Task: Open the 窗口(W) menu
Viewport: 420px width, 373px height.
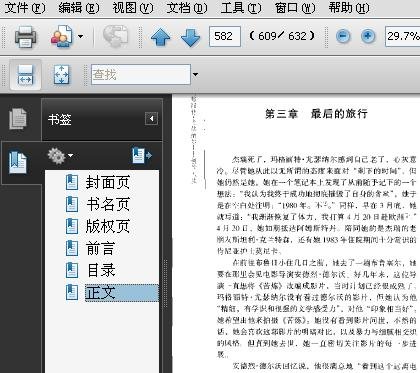Action: (x=295, y=7)
